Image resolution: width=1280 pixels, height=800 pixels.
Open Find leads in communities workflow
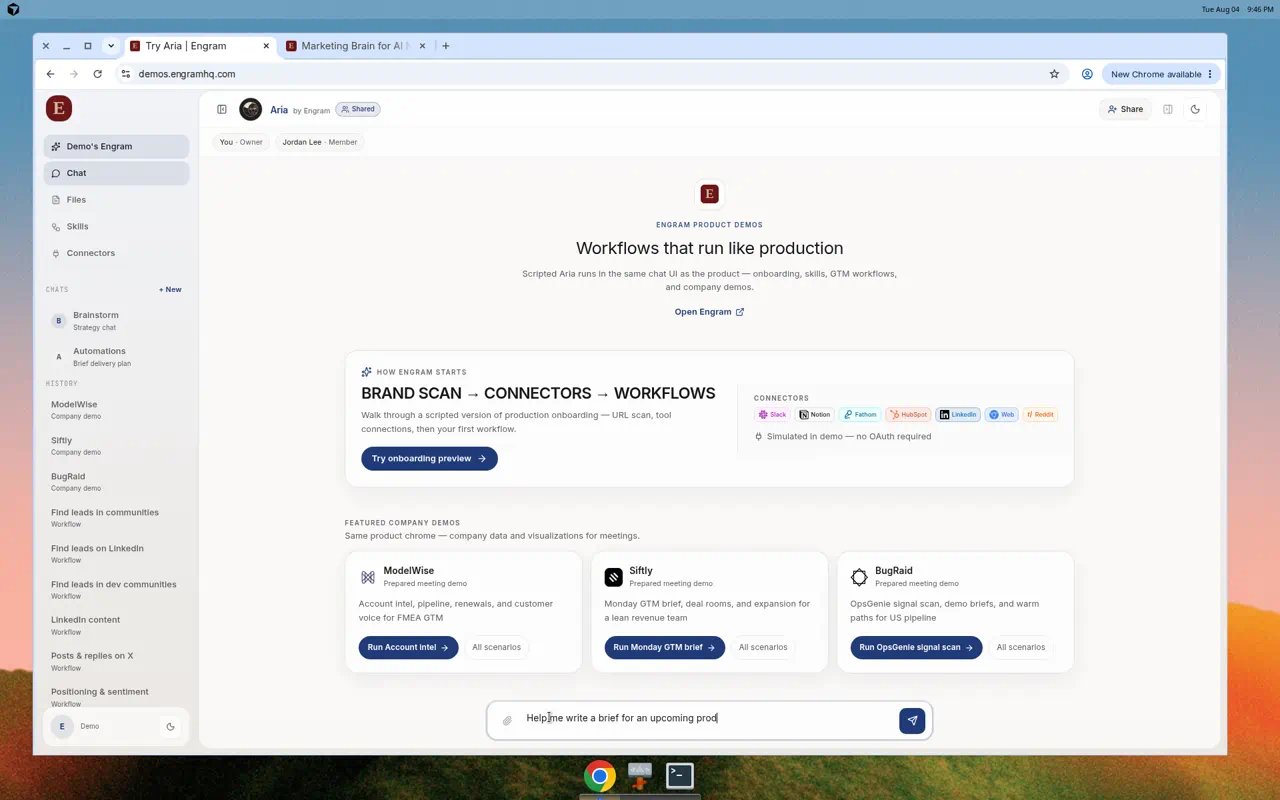click(116, 518)
